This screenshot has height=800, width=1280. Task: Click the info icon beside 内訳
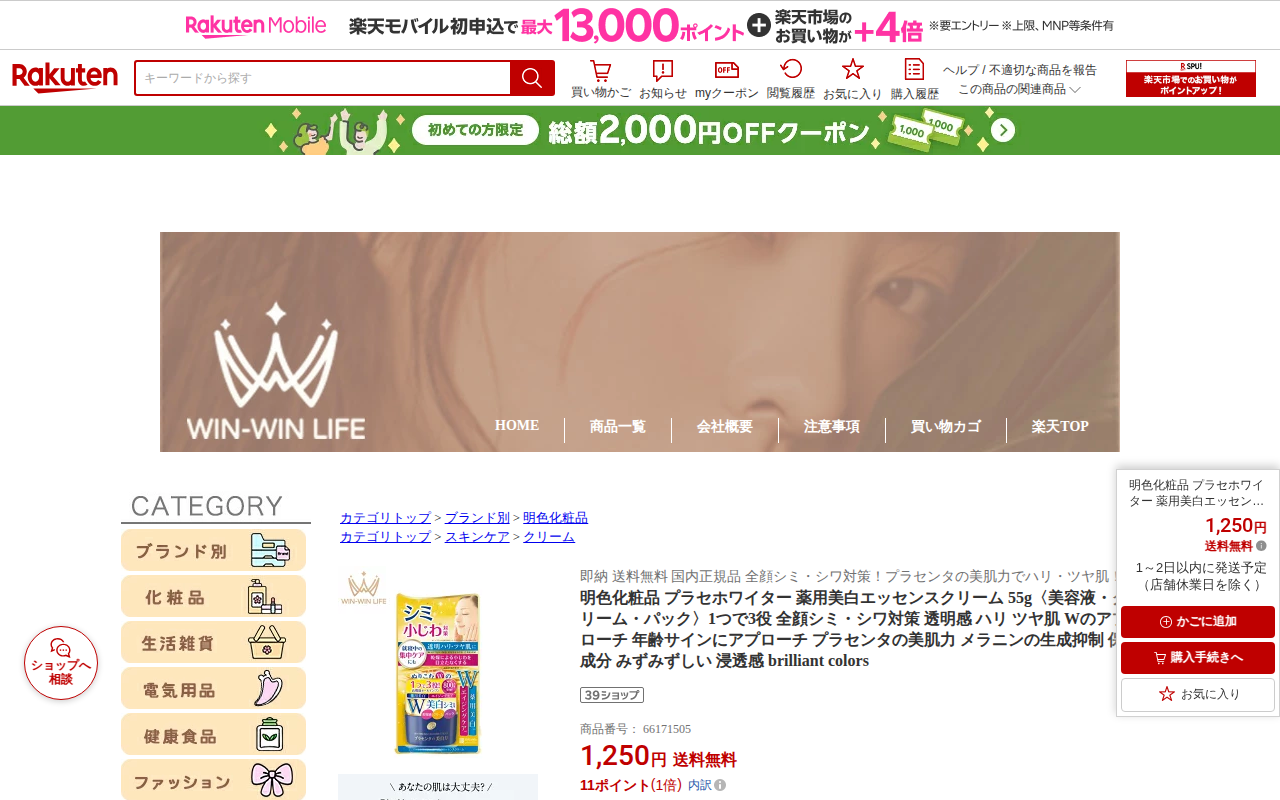click(x=720, y=786)
